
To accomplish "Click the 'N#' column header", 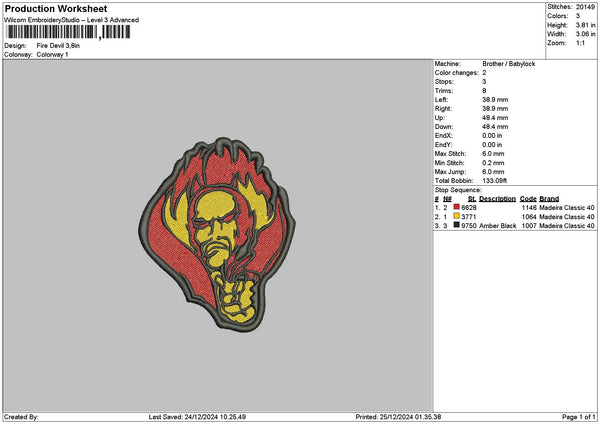I will [x=447, y=199].
